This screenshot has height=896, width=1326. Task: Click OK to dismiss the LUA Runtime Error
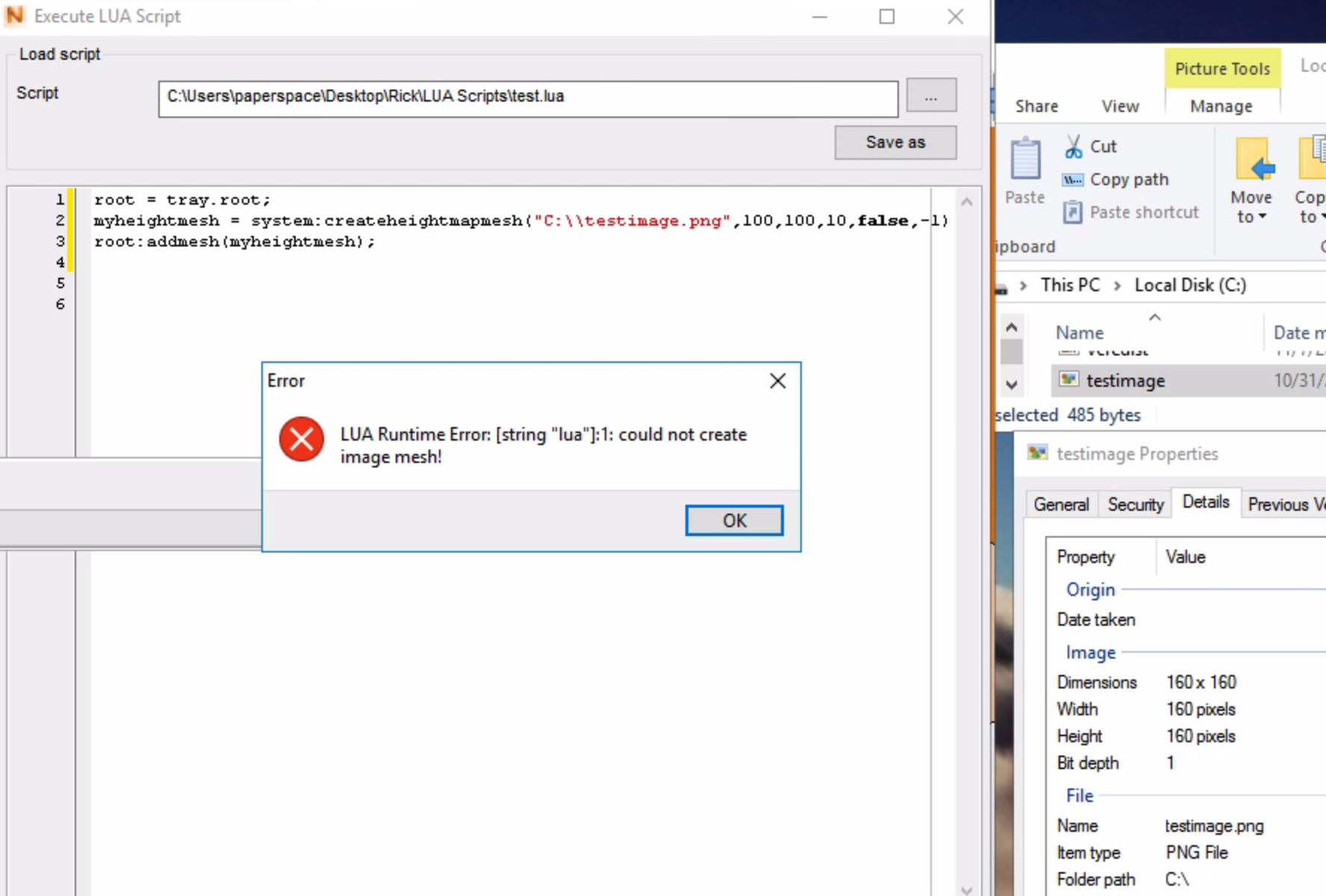click(734, 520)
